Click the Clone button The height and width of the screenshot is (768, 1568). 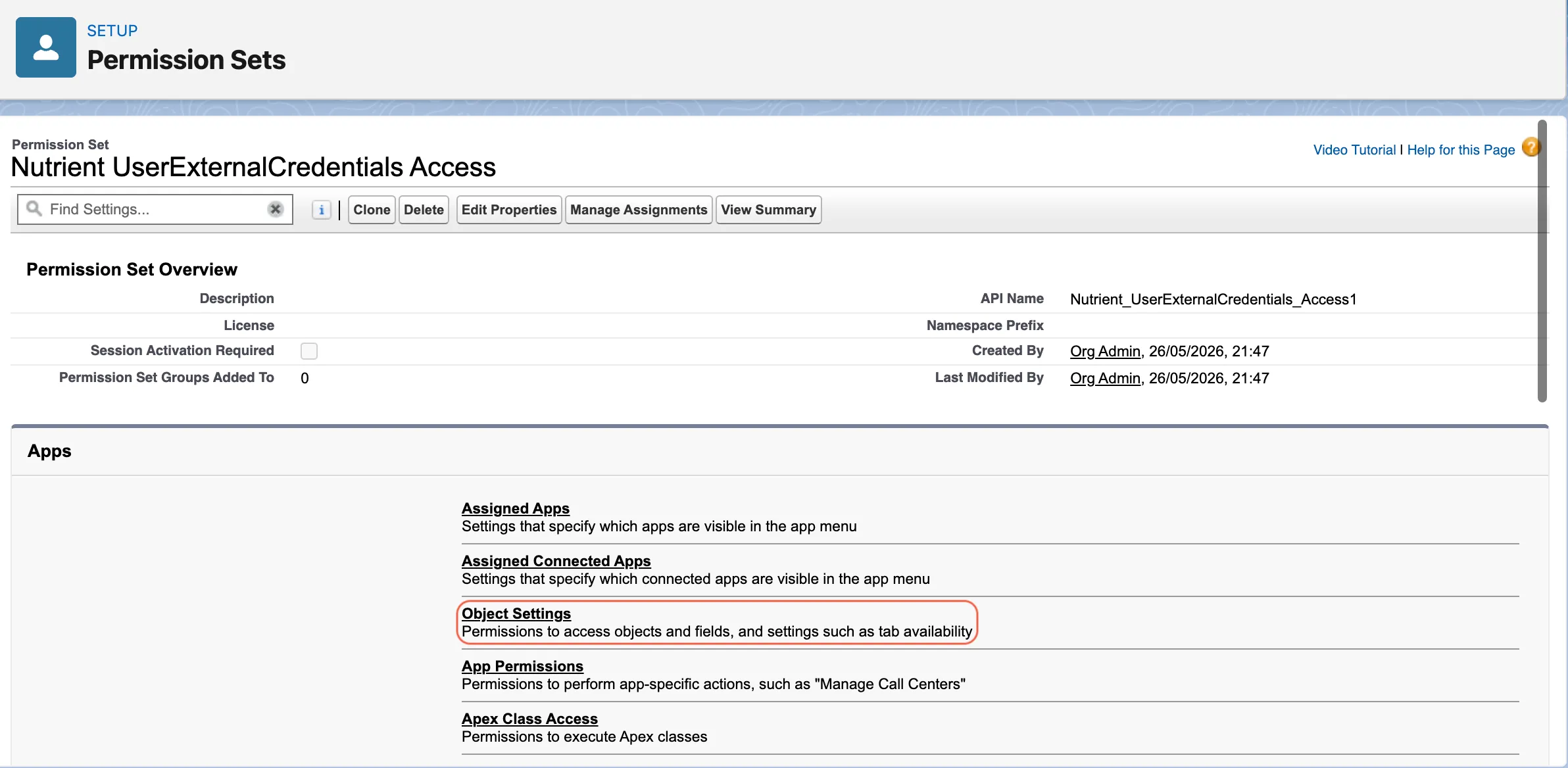point(372,210)
